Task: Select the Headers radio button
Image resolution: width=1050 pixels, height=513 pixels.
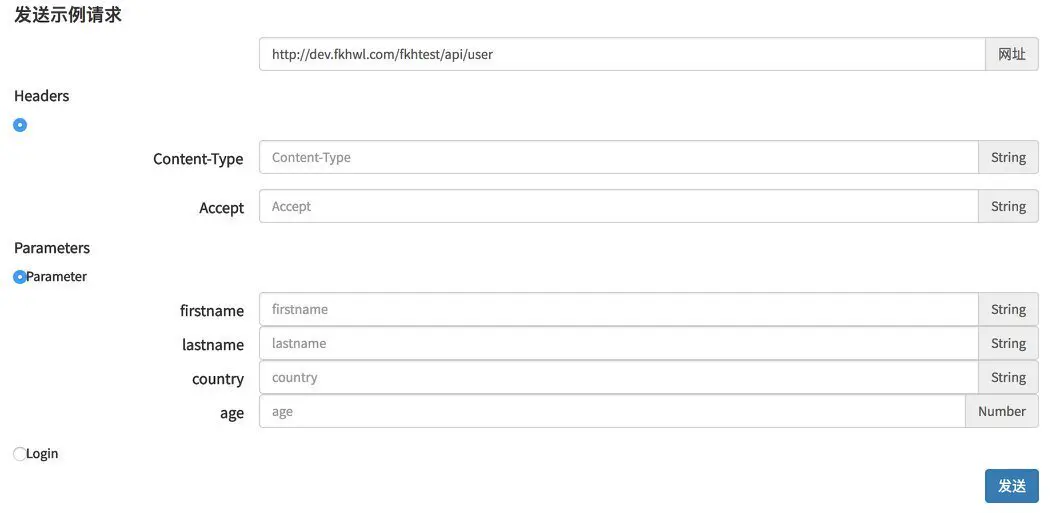Action: coord(20,125)
